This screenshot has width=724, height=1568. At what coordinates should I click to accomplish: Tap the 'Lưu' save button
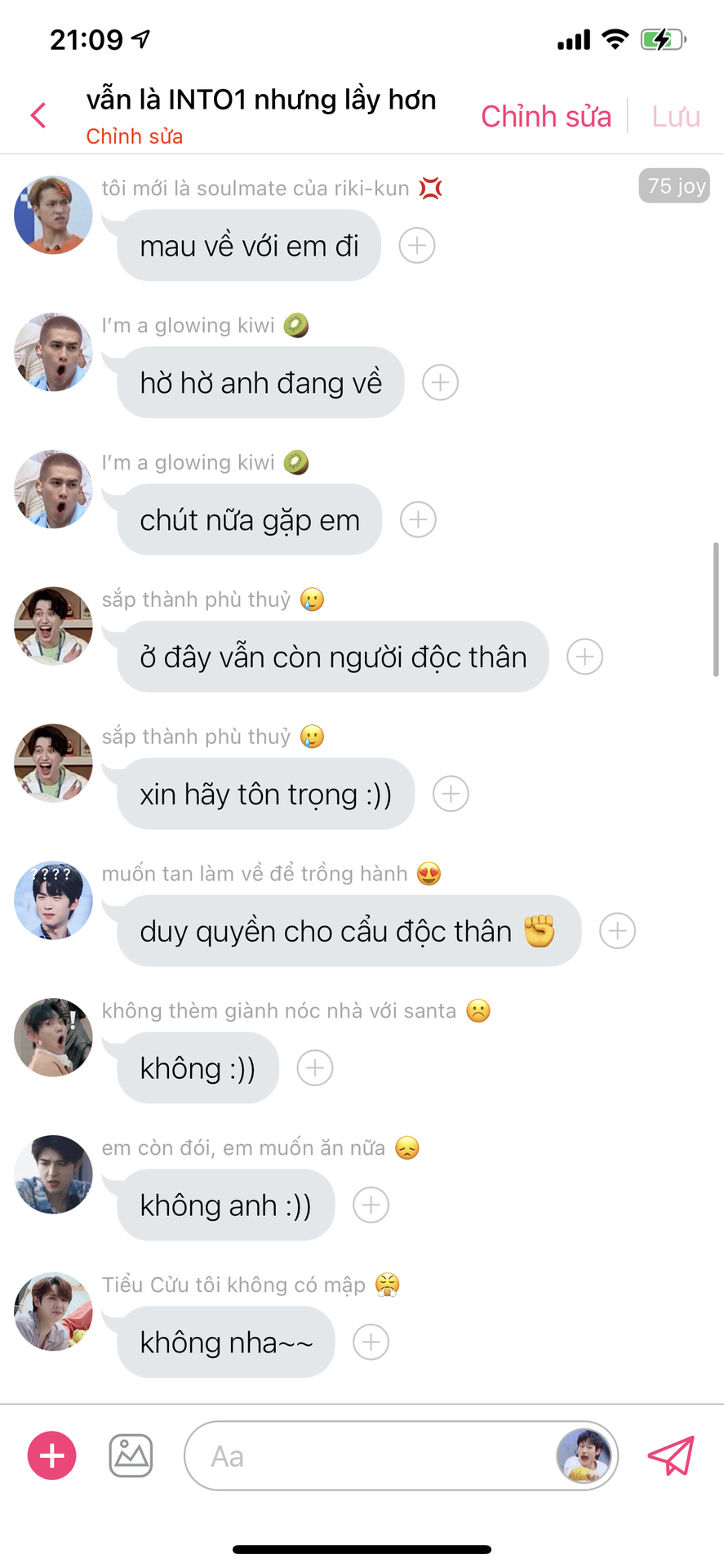tap(676, 116)
